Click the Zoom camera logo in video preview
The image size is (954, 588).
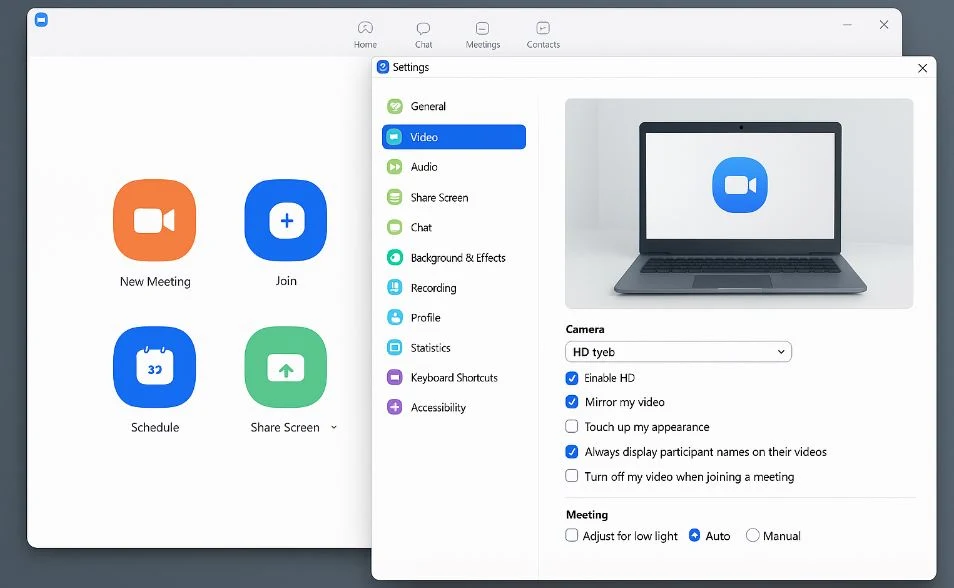point(740,185)
